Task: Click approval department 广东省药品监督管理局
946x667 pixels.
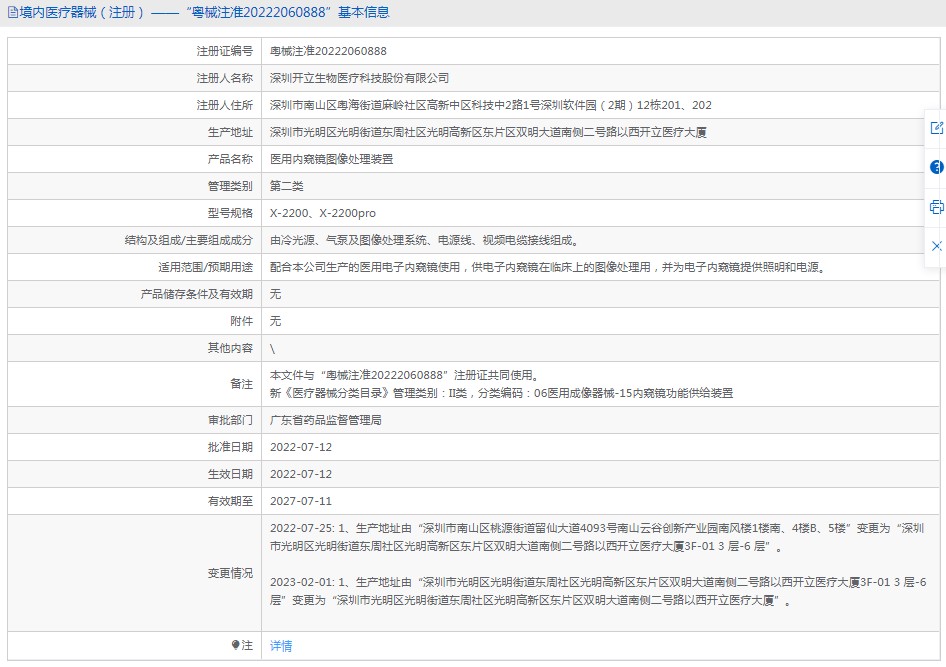Action: tap(326, 420)
